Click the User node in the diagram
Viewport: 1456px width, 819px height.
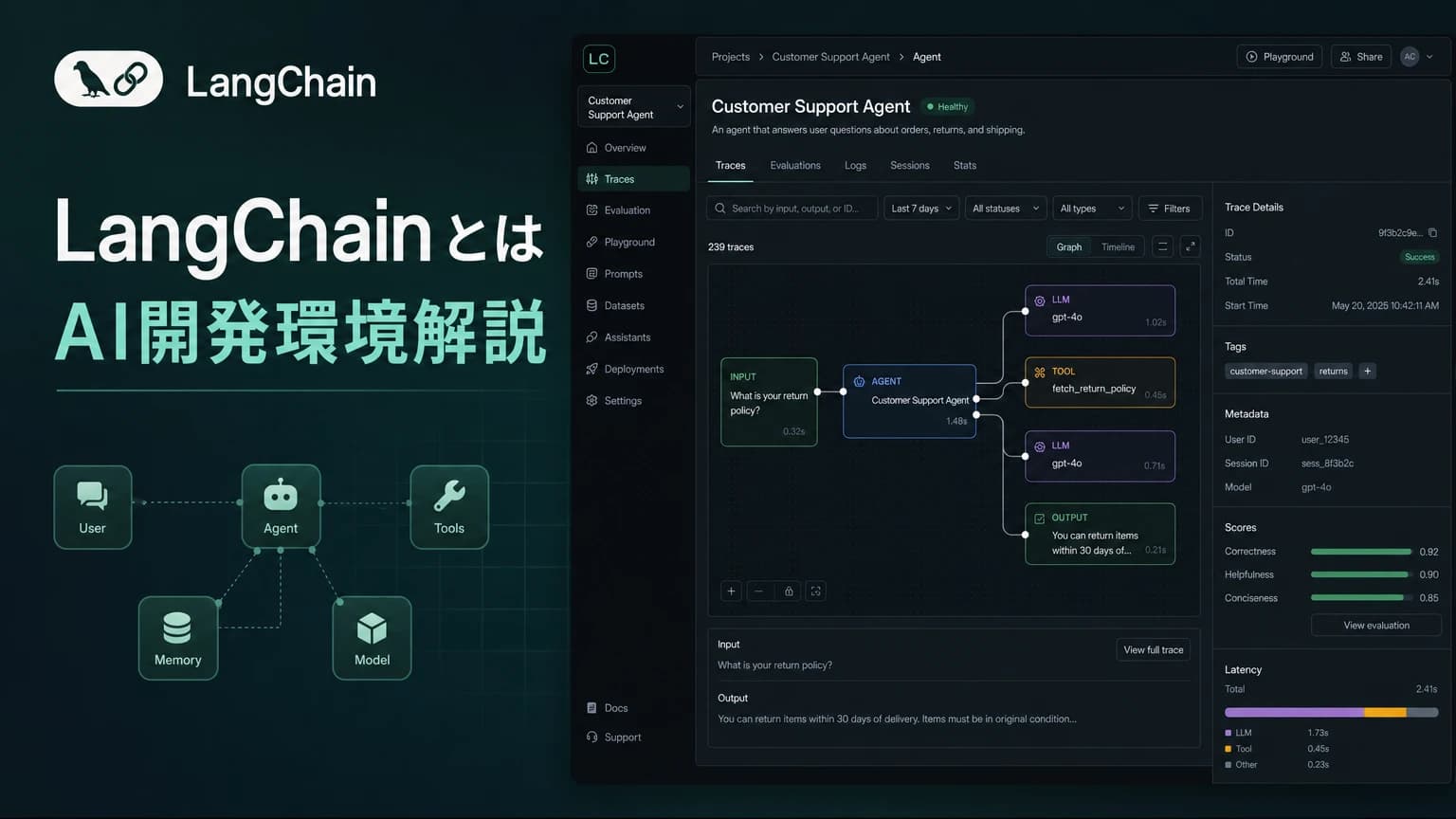[92, 507]
